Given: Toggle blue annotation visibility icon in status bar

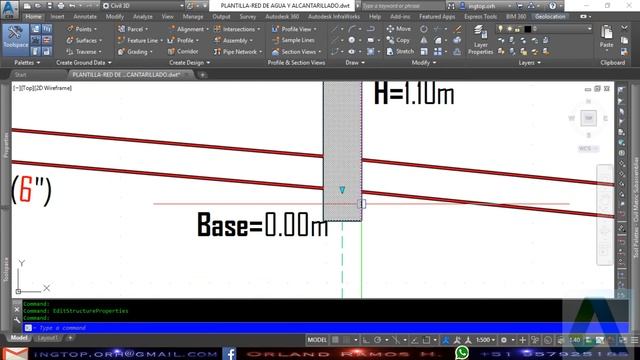Looking at the screenshot, I should point(446,340).
